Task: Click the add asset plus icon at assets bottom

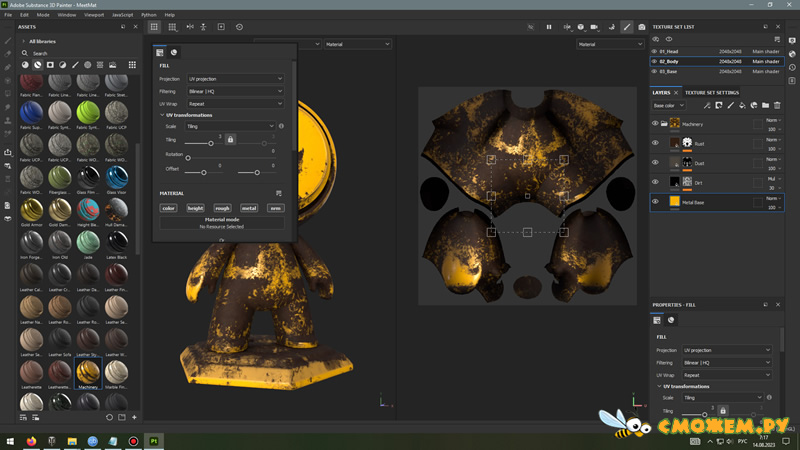Action: 134,417
